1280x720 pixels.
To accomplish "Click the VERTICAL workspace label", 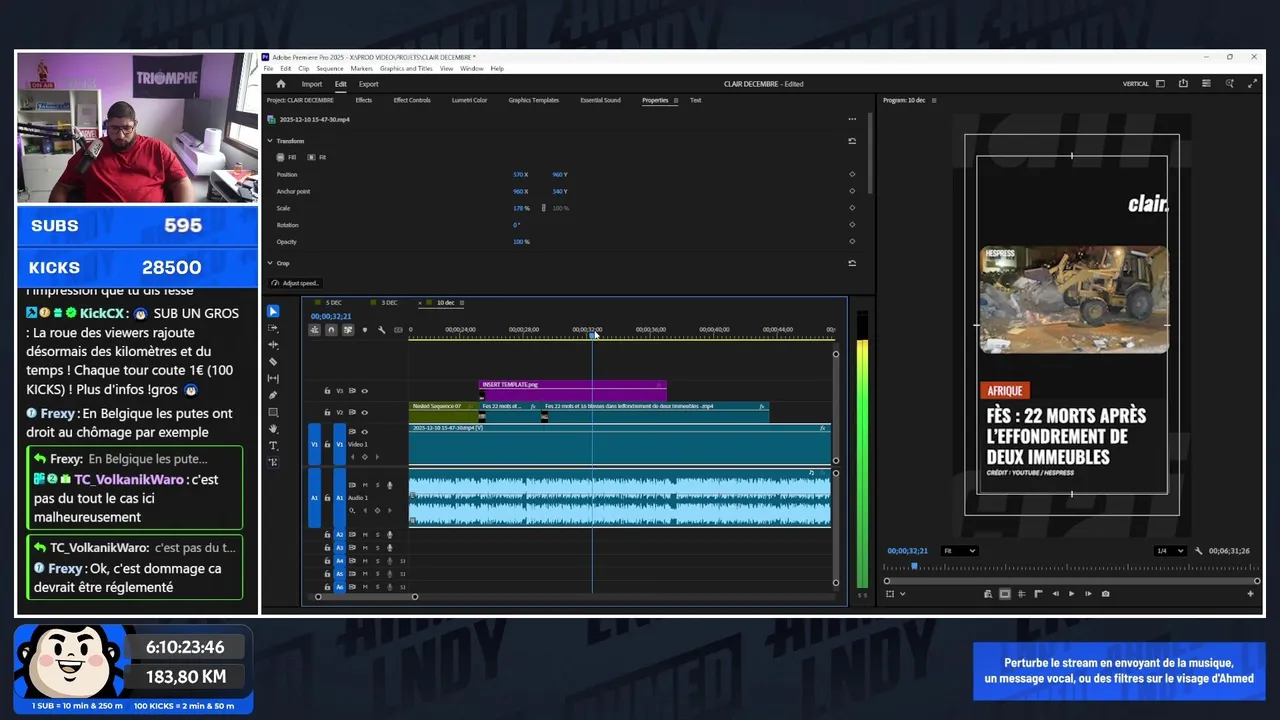I will click(x=1136, y=84).
